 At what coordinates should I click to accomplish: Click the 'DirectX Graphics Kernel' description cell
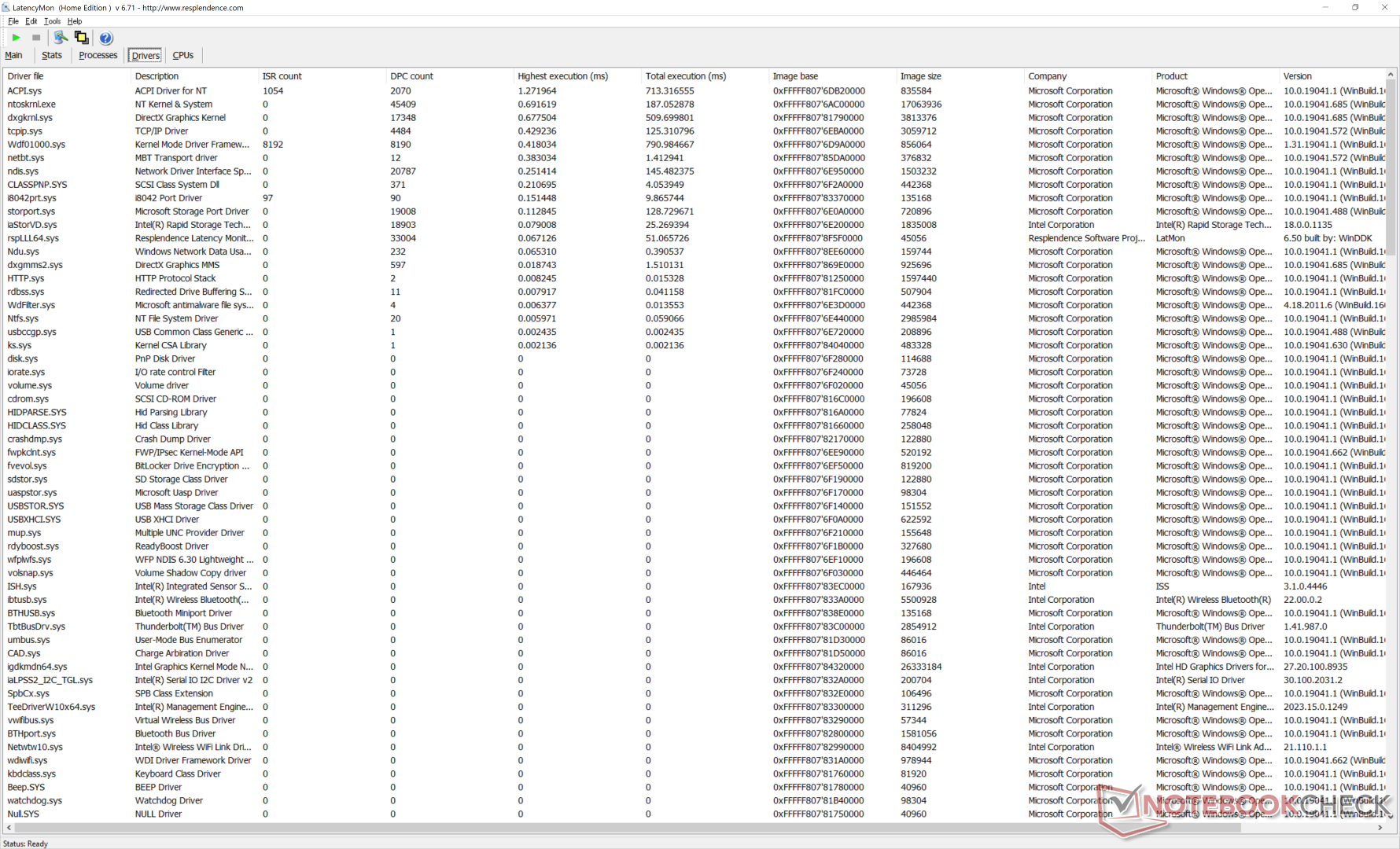(180, 118)
